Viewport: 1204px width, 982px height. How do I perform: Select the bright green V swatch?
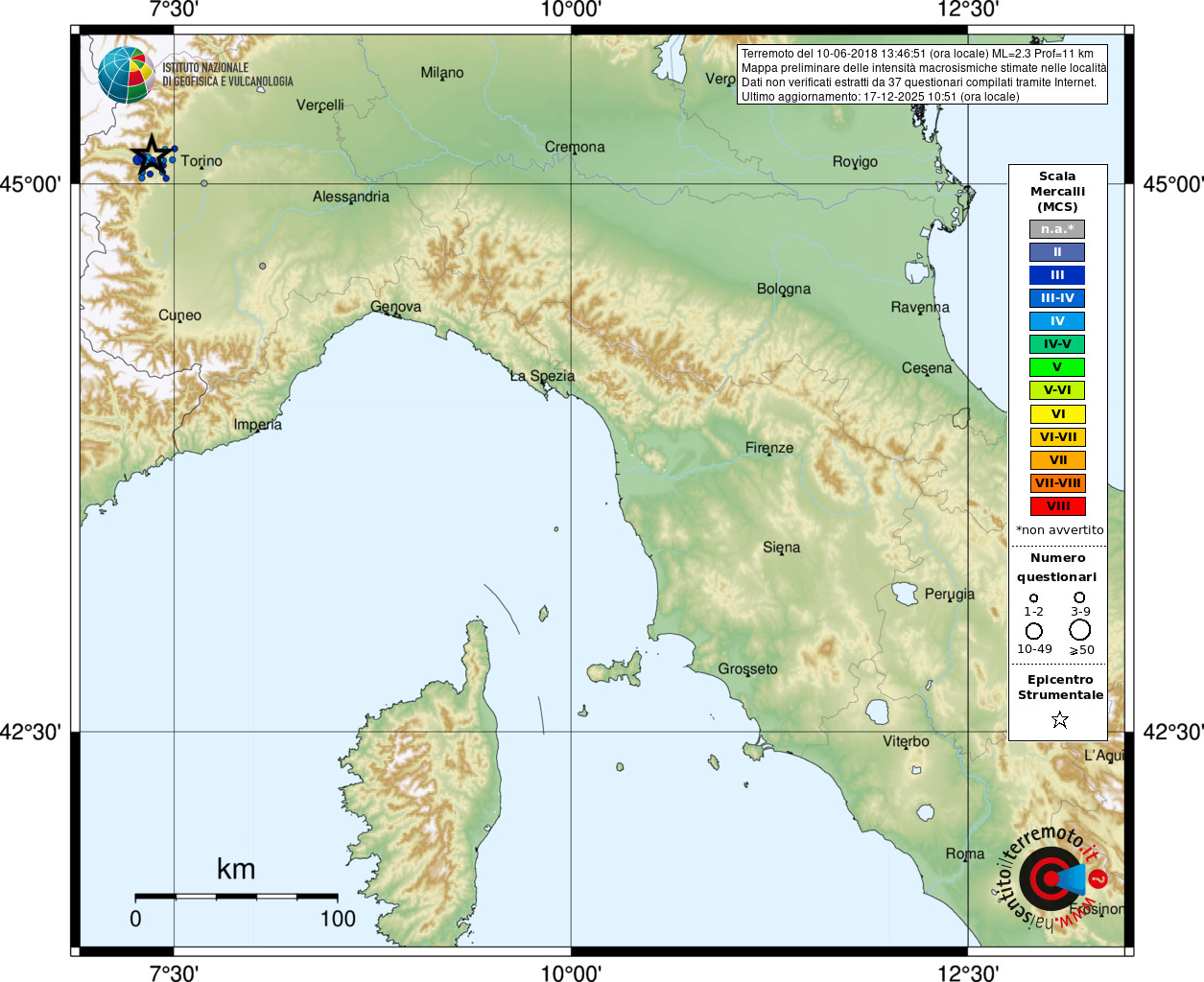pyautogui.click(x=1057, y=367)
